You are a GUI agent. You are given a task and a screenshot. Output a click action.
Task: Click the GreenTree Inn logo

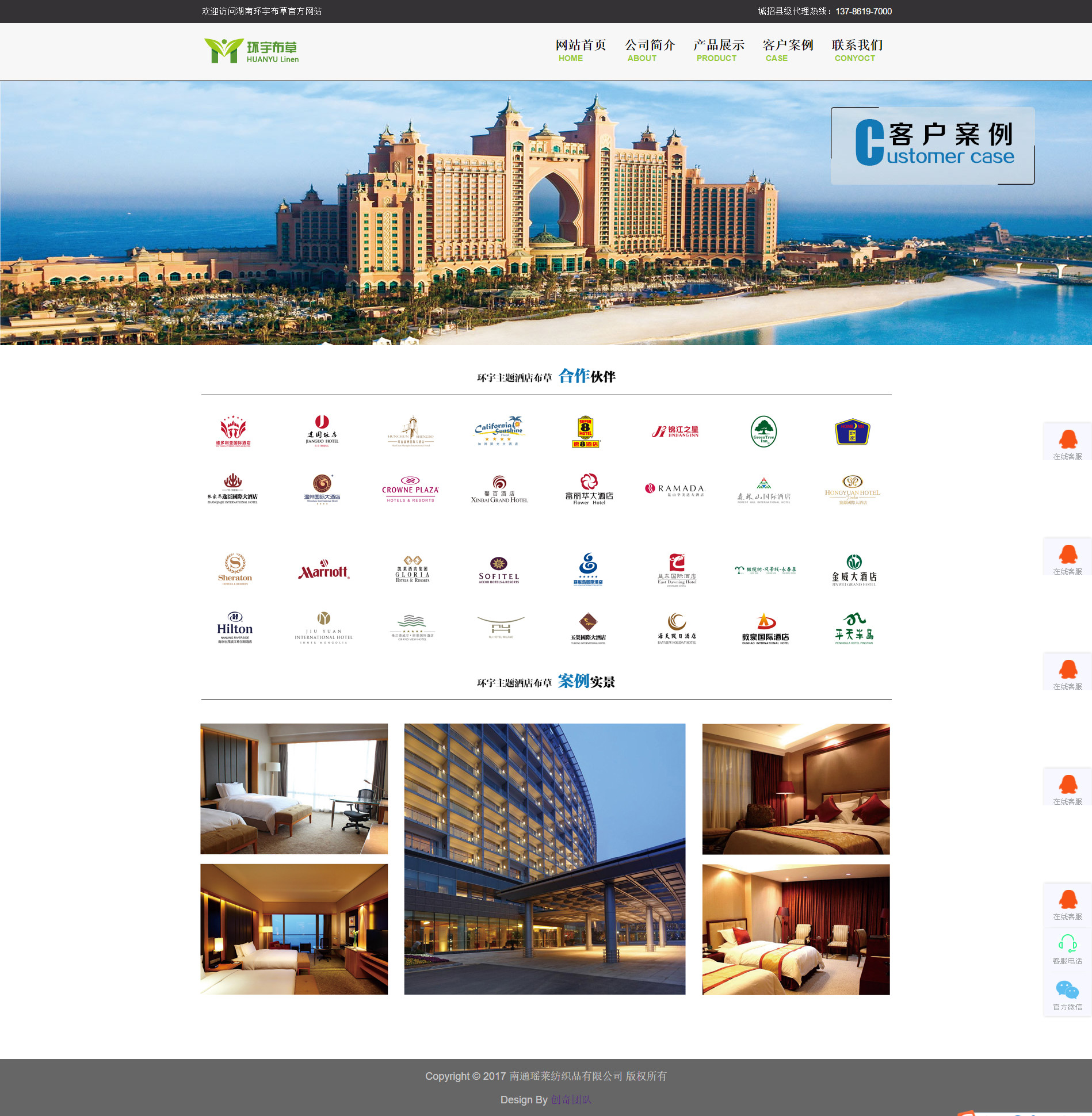764,431
